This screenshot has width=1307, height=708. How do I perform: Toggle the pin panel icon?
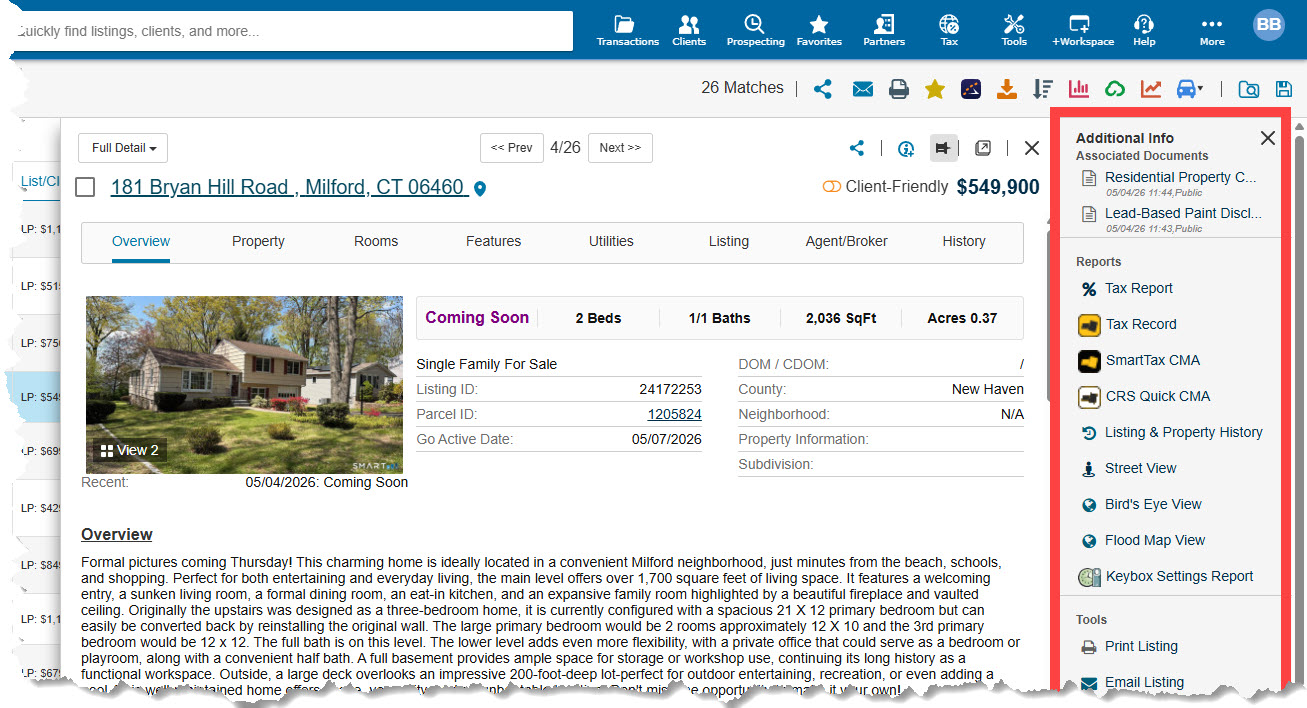pyautogui.click(x=943, y=148)
